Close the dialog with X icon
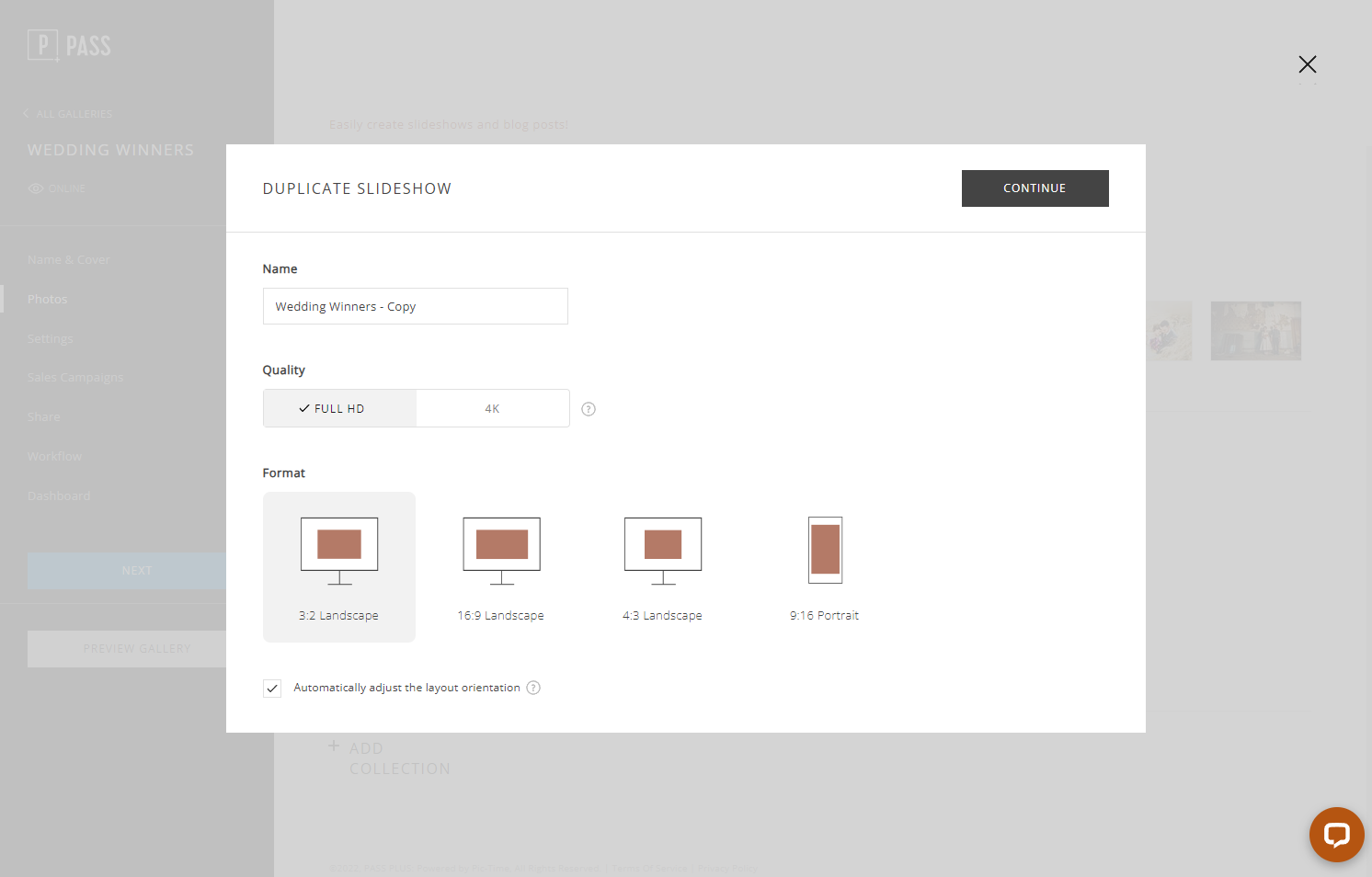Viewport: 1372px width, 877px height. tap(1308, 64)
